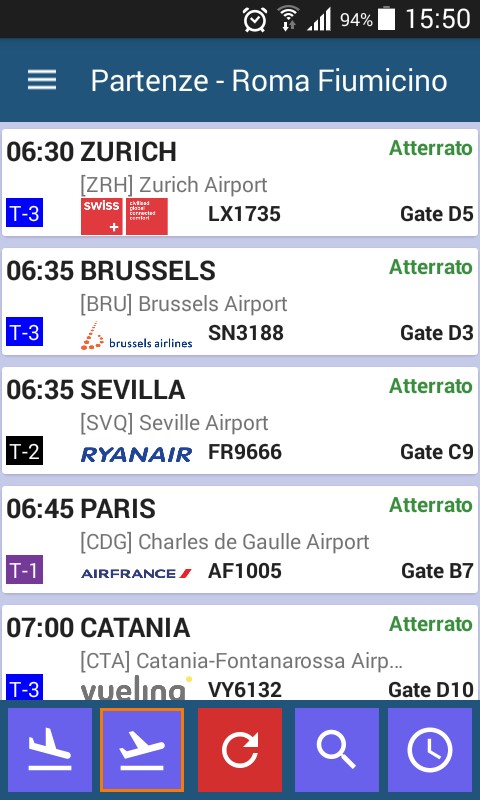Tap the T-2 terminal badge for Sevilla
This screenshot has width=480, height=800.
click(24, 451)
